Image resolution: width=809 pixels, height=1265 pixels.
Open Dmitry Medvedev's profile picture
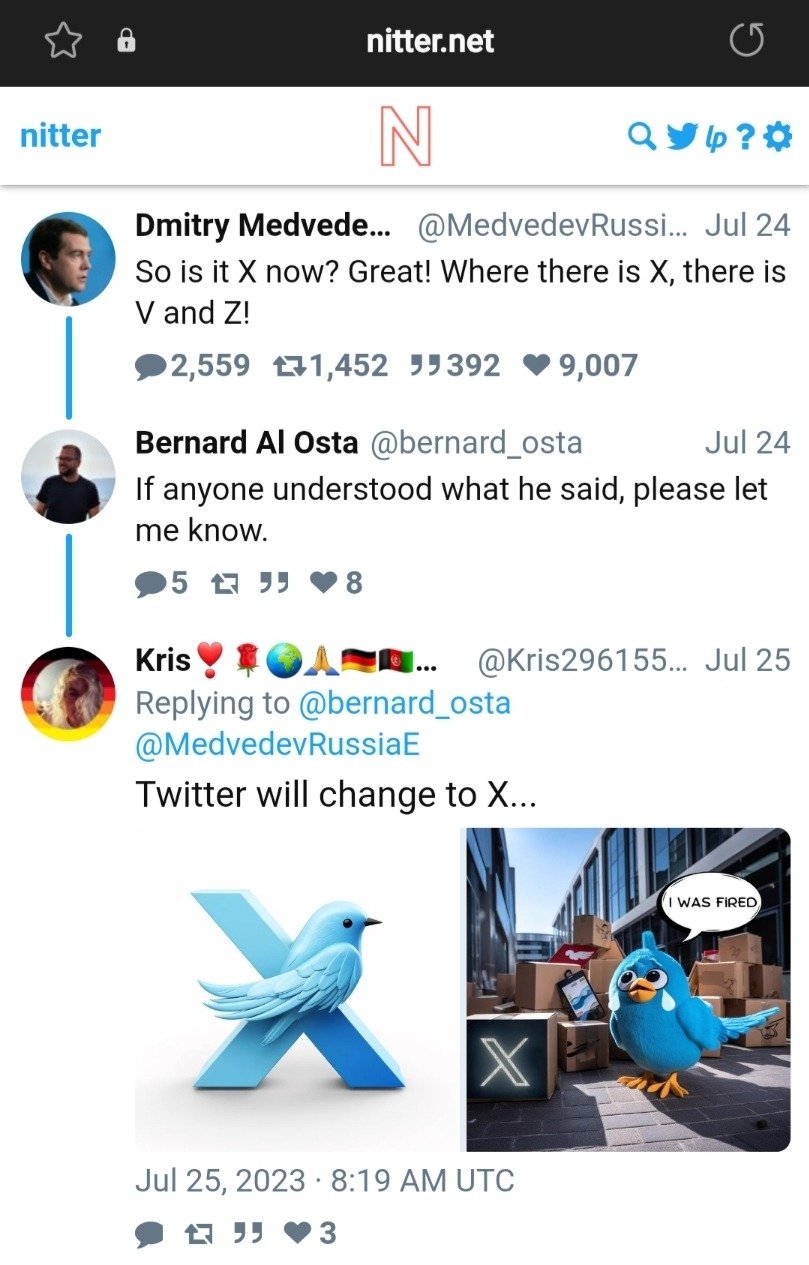(68, 259)
